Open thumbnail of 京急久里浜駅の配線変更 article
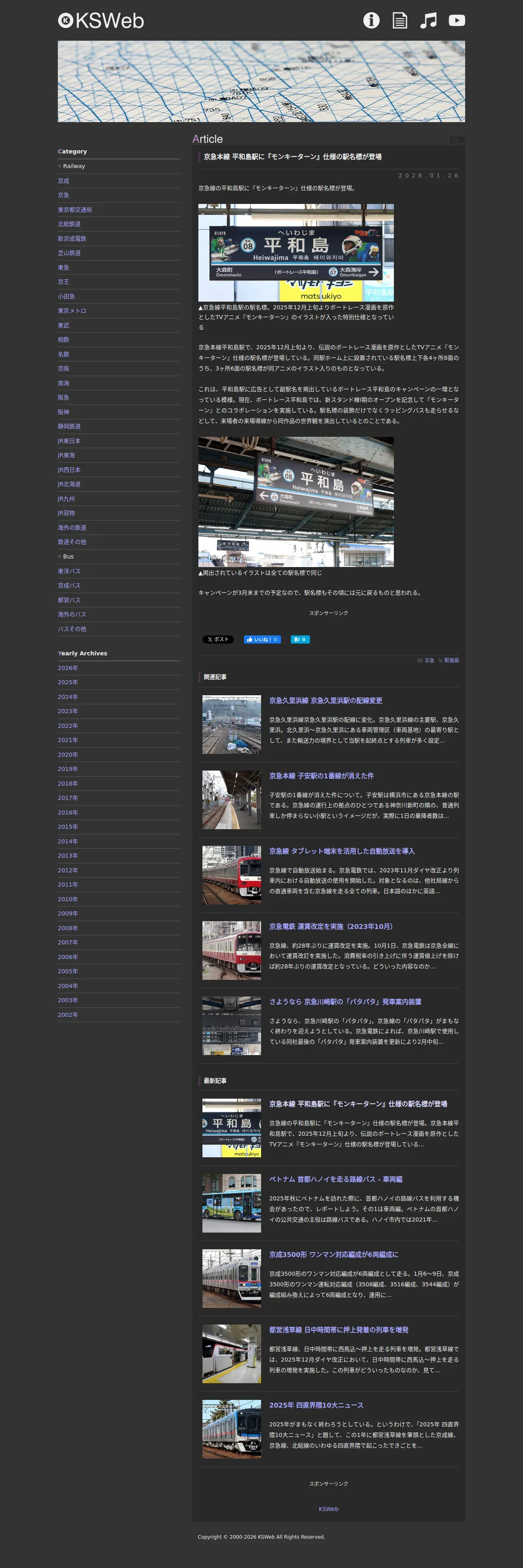Screen dimensions: 523x1568 (231, 724)
